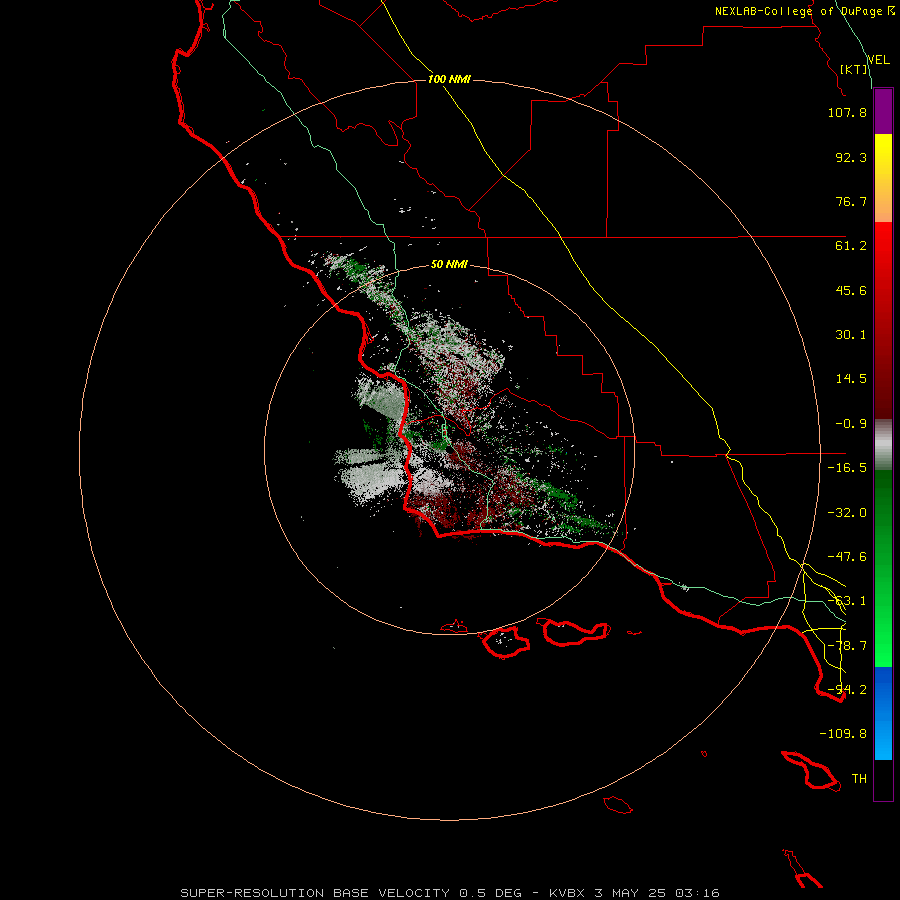Pick the purple segment of the velocity colorbar
This screenshot has height=900, width=900.
point(883,111)
